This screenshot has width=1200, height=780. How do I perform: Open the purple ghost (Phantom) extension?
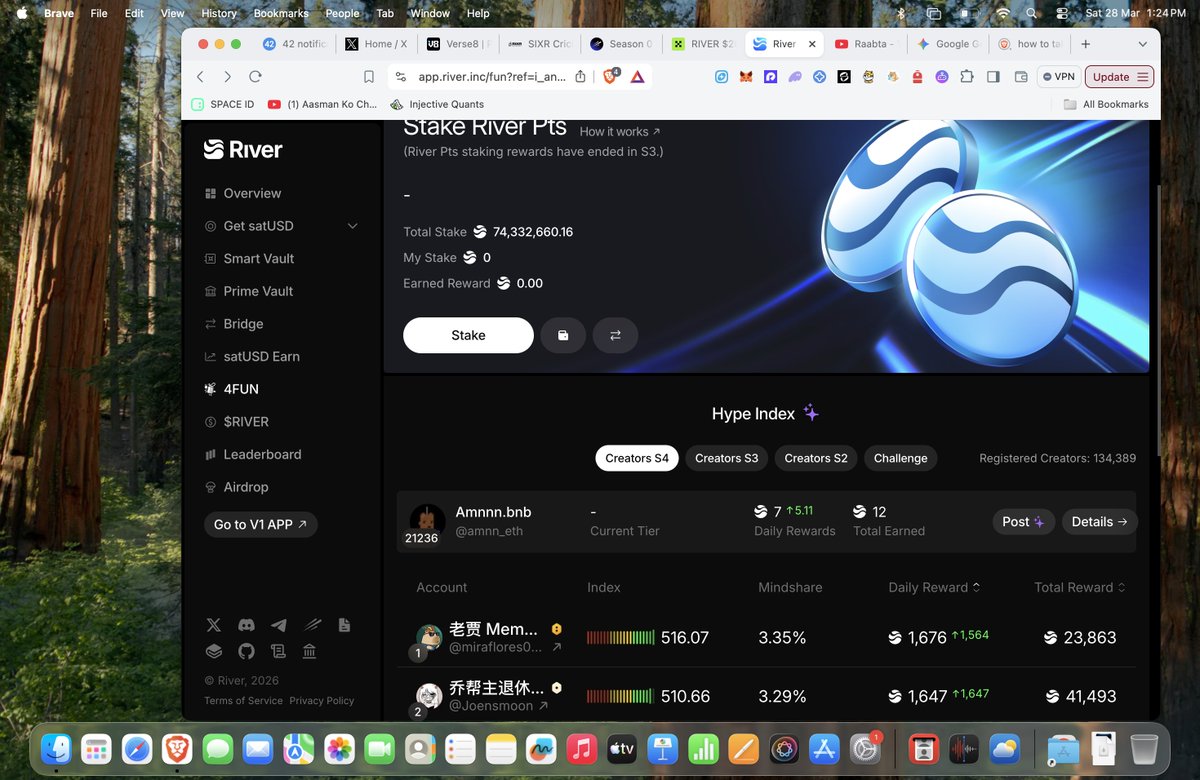pyautogui.click(x=795, y=77)
